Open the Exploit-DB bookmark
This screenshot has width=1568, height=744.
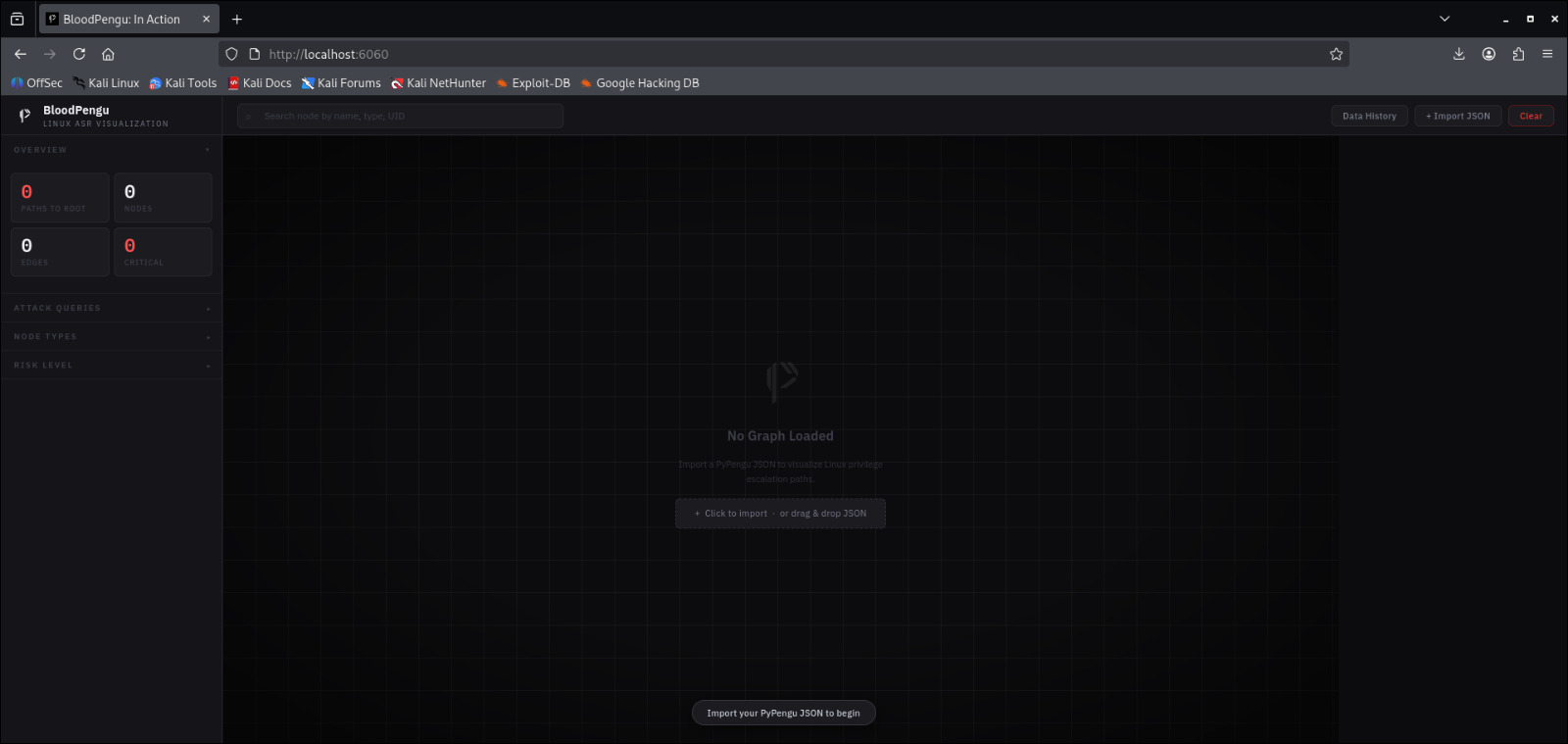[x=533, y=83]
